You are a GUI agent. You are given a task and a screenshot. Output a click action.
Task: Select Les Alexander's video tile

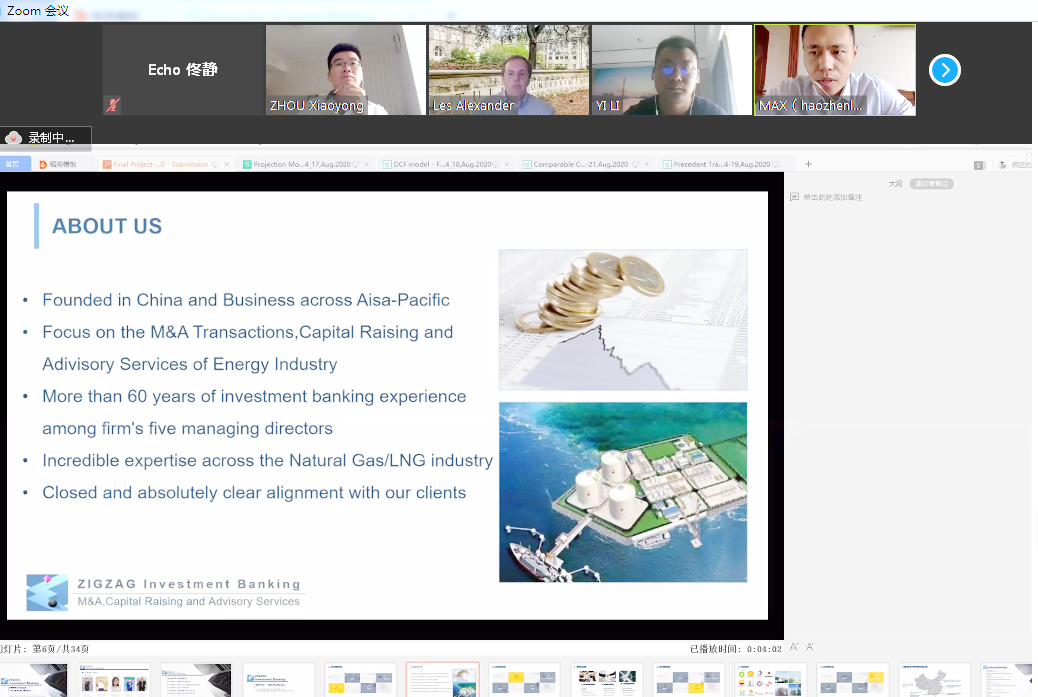[x=508, y=70]
